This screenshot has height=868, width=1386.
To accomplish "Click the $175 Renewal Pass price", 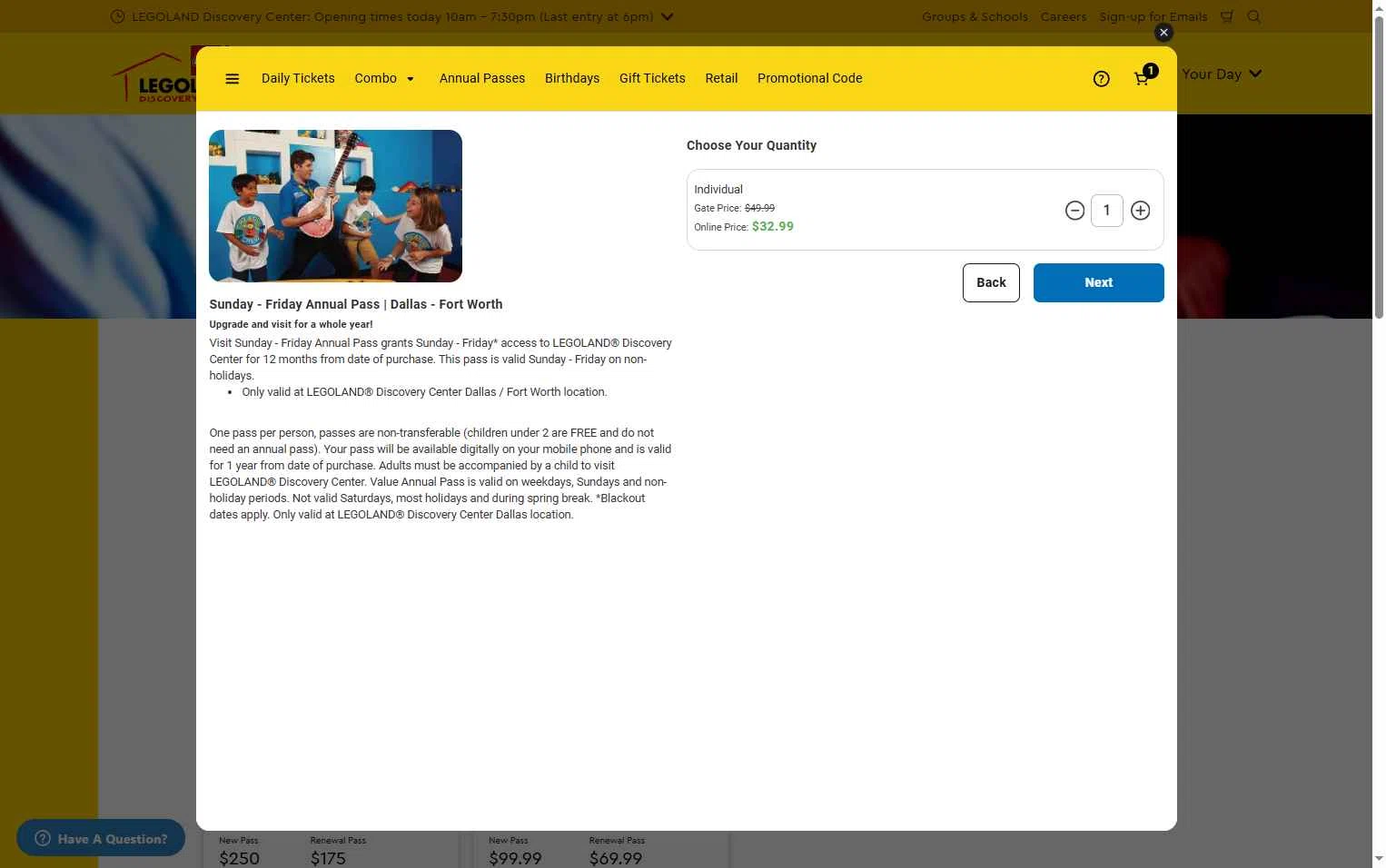I will tap(328, 858).
